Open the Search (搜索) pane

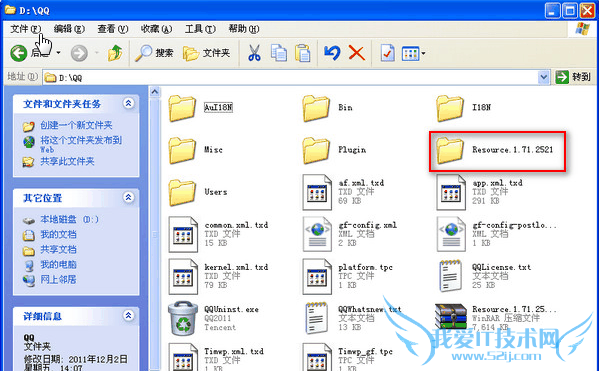point(154,53)
